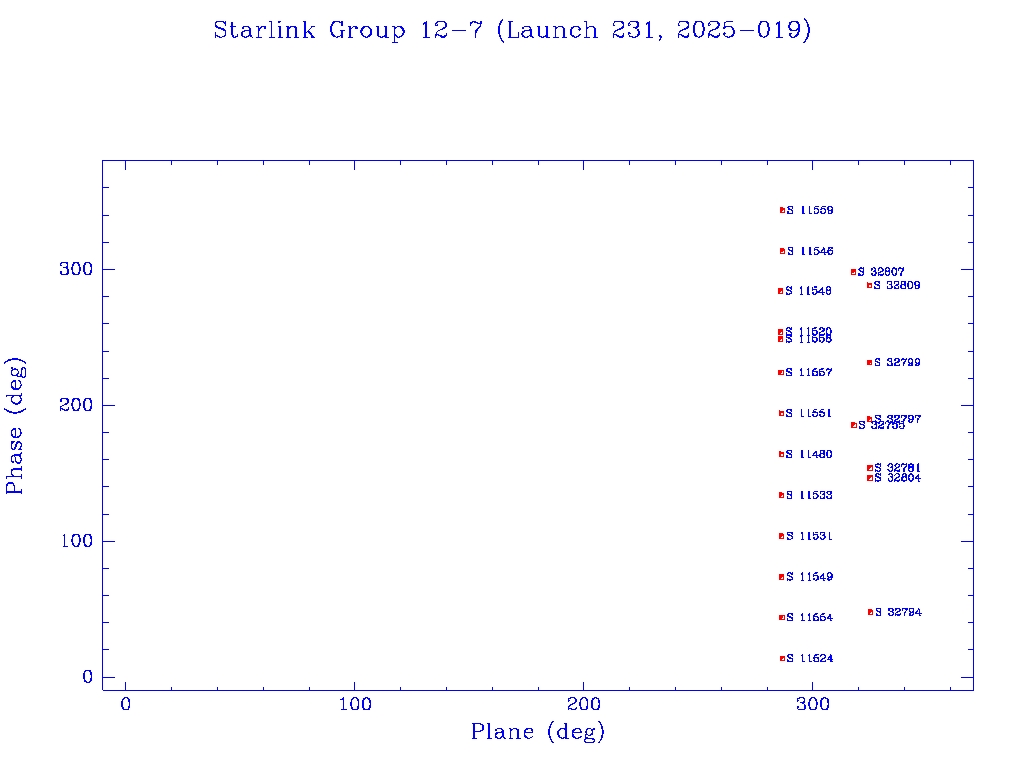Screen dimensions: 1024x768
Task: Click the 300 tick label on Phase axis
Action: coord(76,269)
